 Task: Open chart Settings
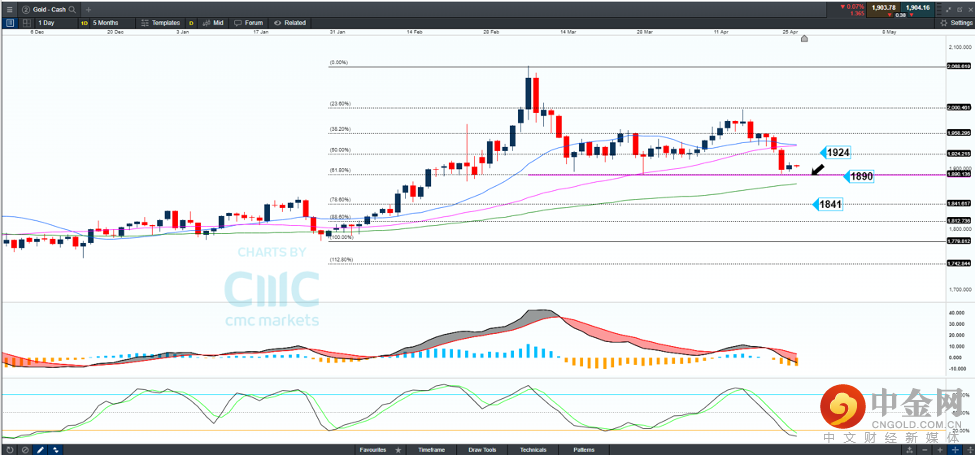956,22
